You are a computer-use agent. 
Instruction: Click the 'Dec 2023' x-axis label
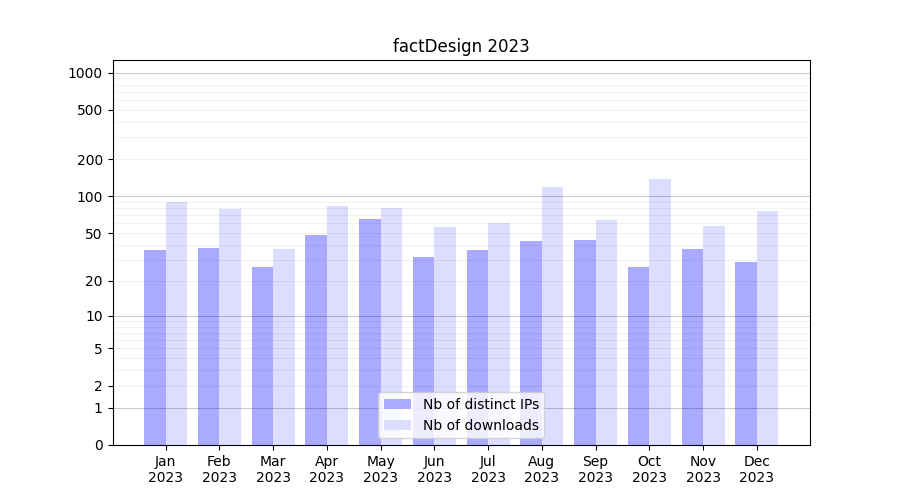[x=757, y=469]
